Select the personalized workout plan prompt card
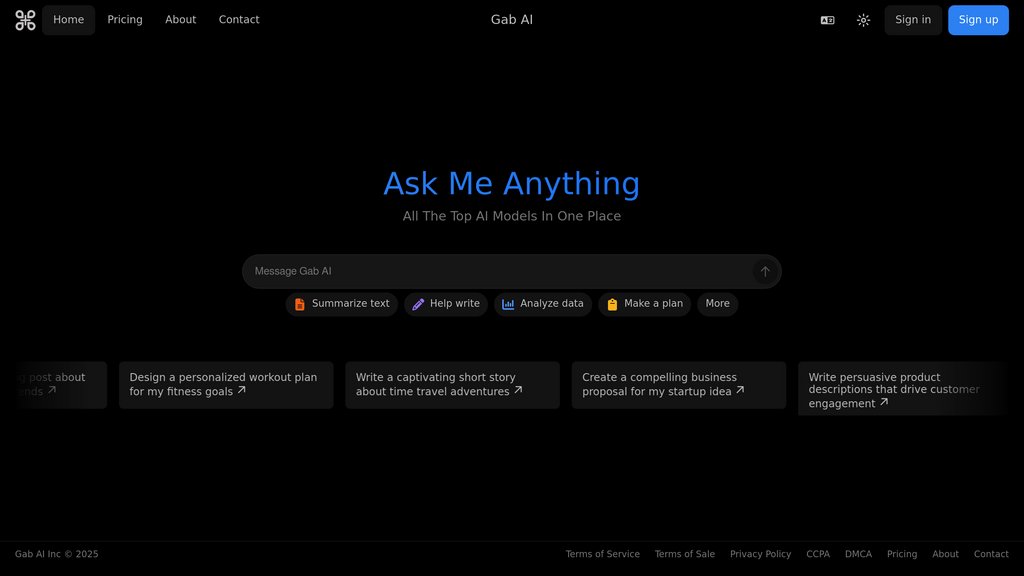 click(226, 385)
